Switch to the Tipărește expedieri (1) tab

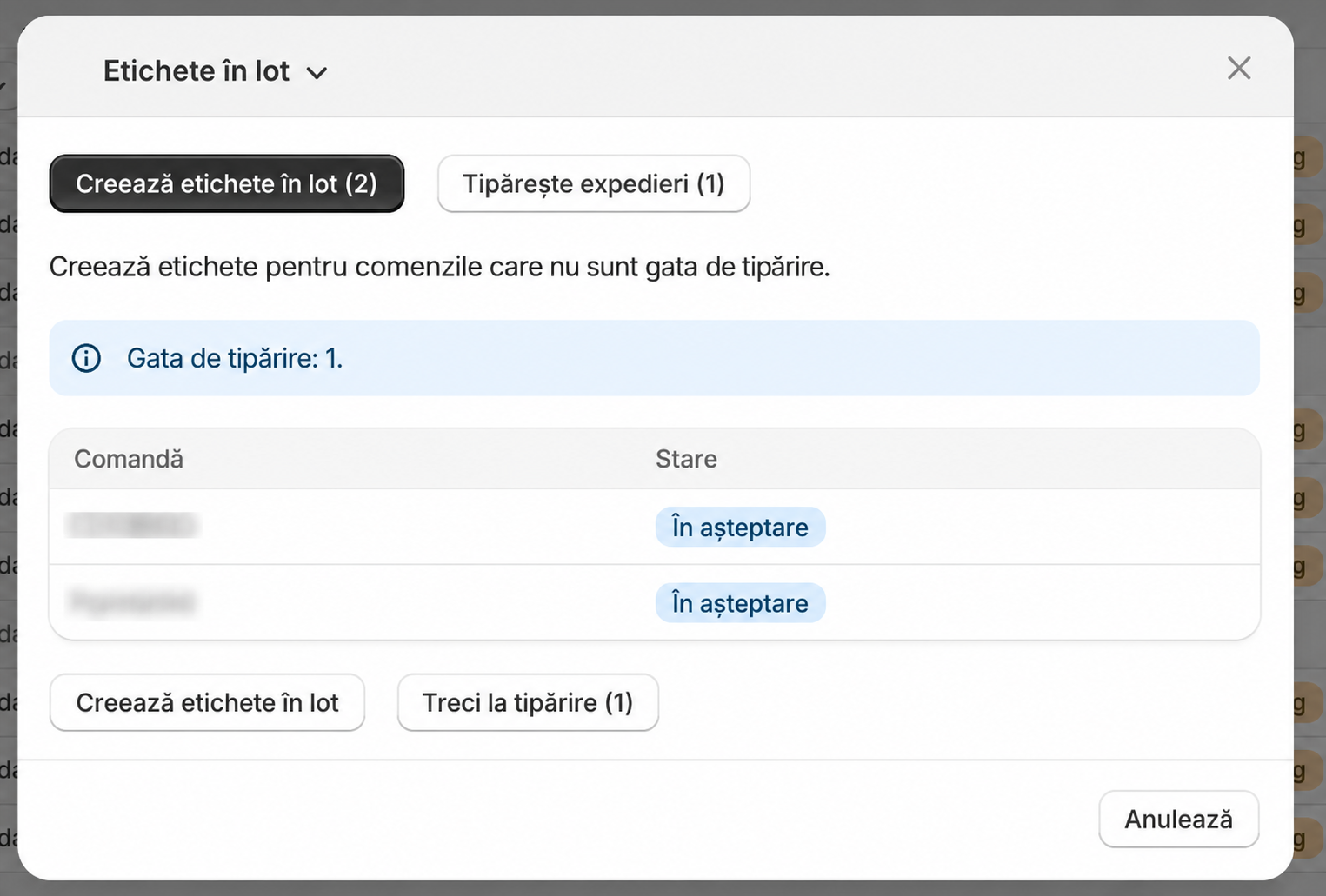tap(594, 183)
